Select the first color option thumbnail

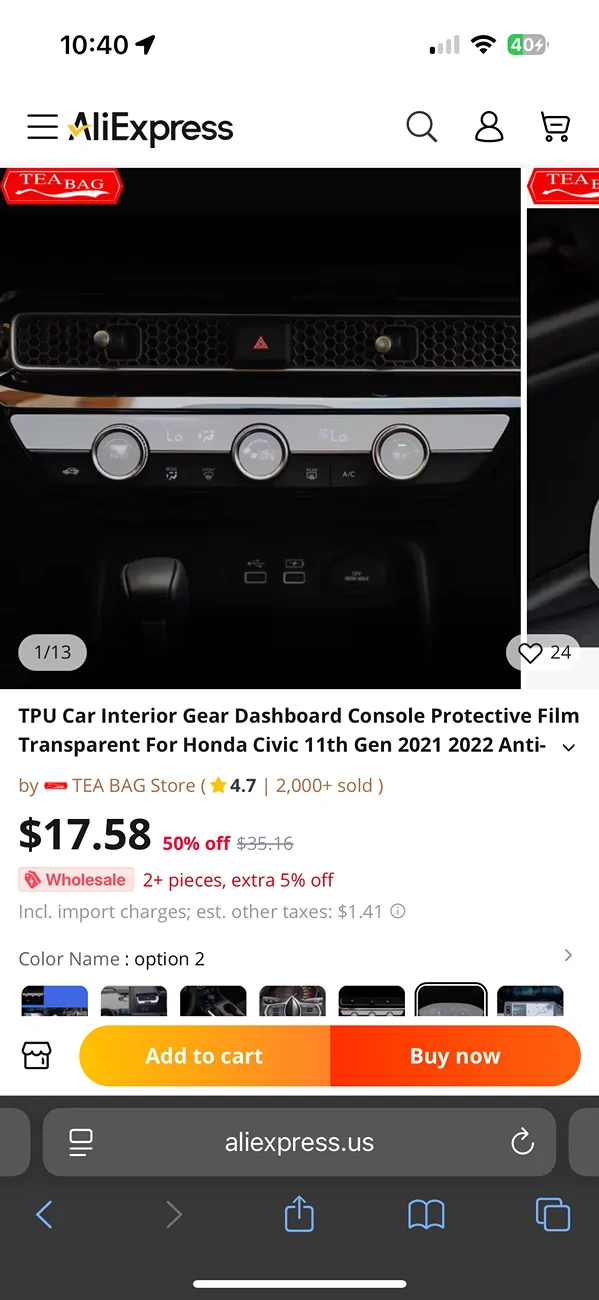(55, 1000)
